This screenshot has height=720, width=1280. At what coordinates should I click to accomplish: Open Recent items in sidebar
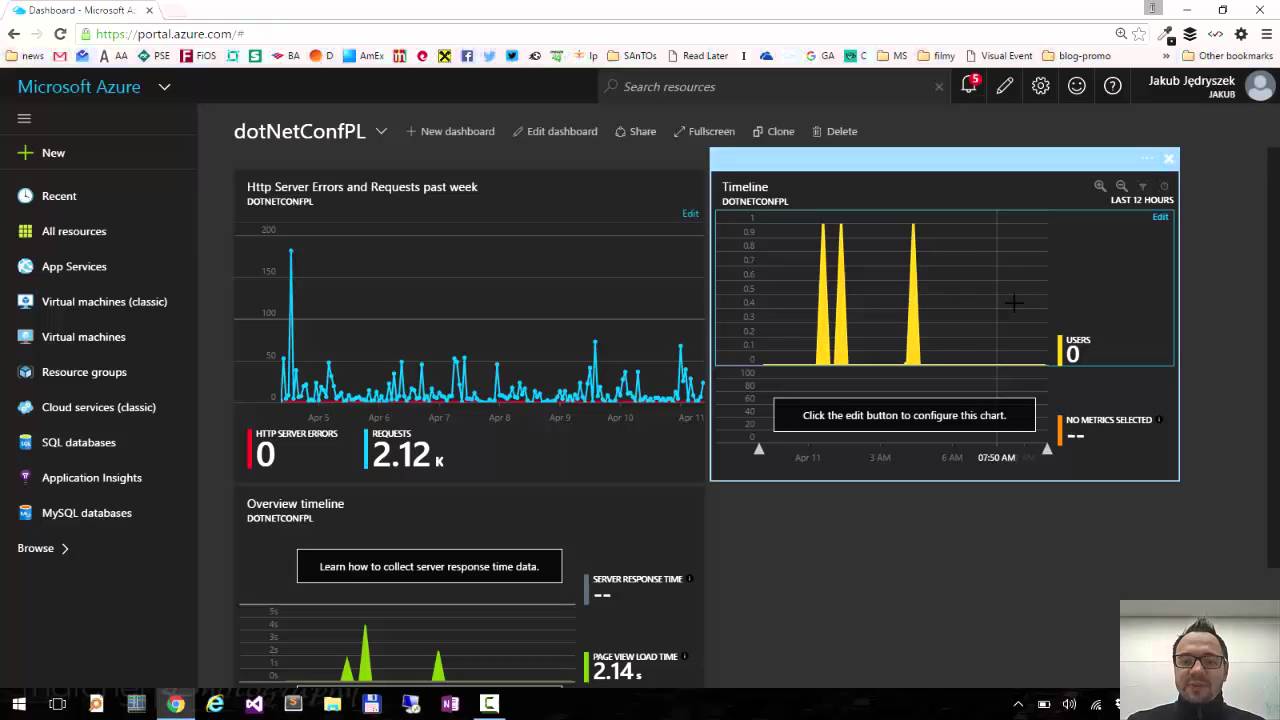pyautogui.click(x=47, y=196)
